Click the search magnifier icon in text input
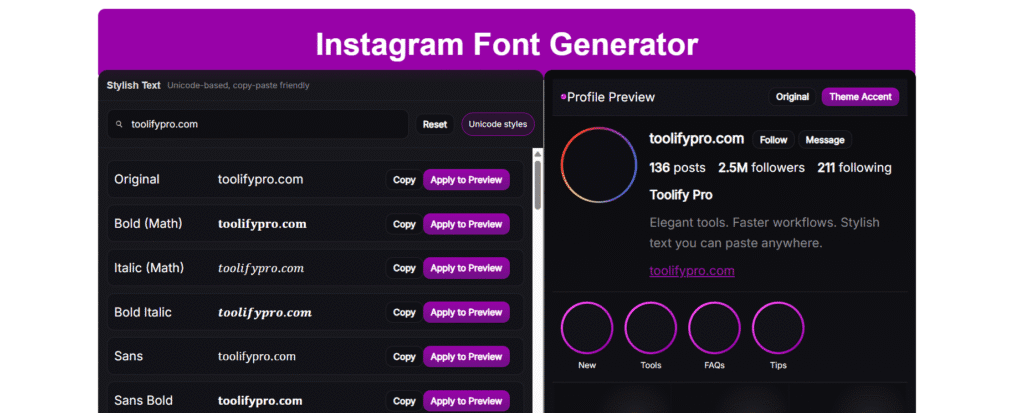 click(x=120, y=125)
